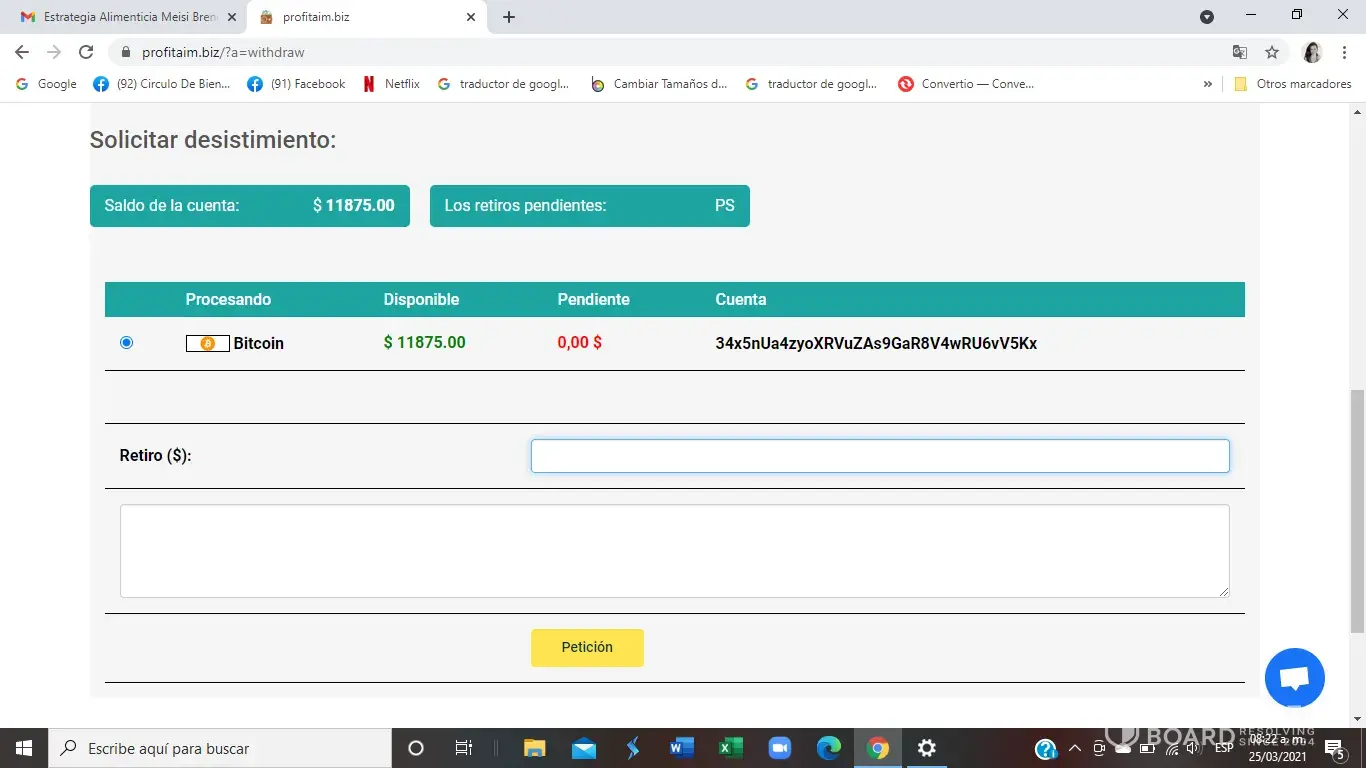Open the Chrome three-dot menu
The height and width of the screenshot is (768, 1366).
[x=1342, y=52]
